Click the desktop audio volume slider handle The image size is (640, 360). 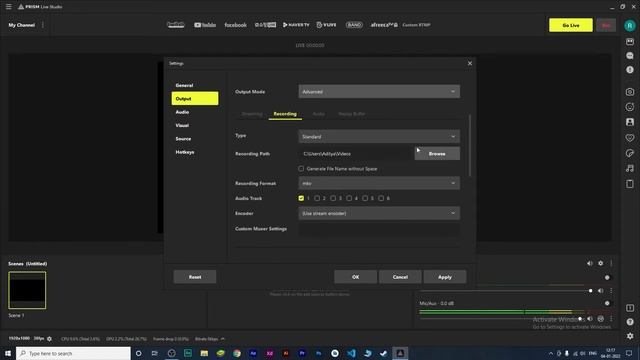[590, 291]
